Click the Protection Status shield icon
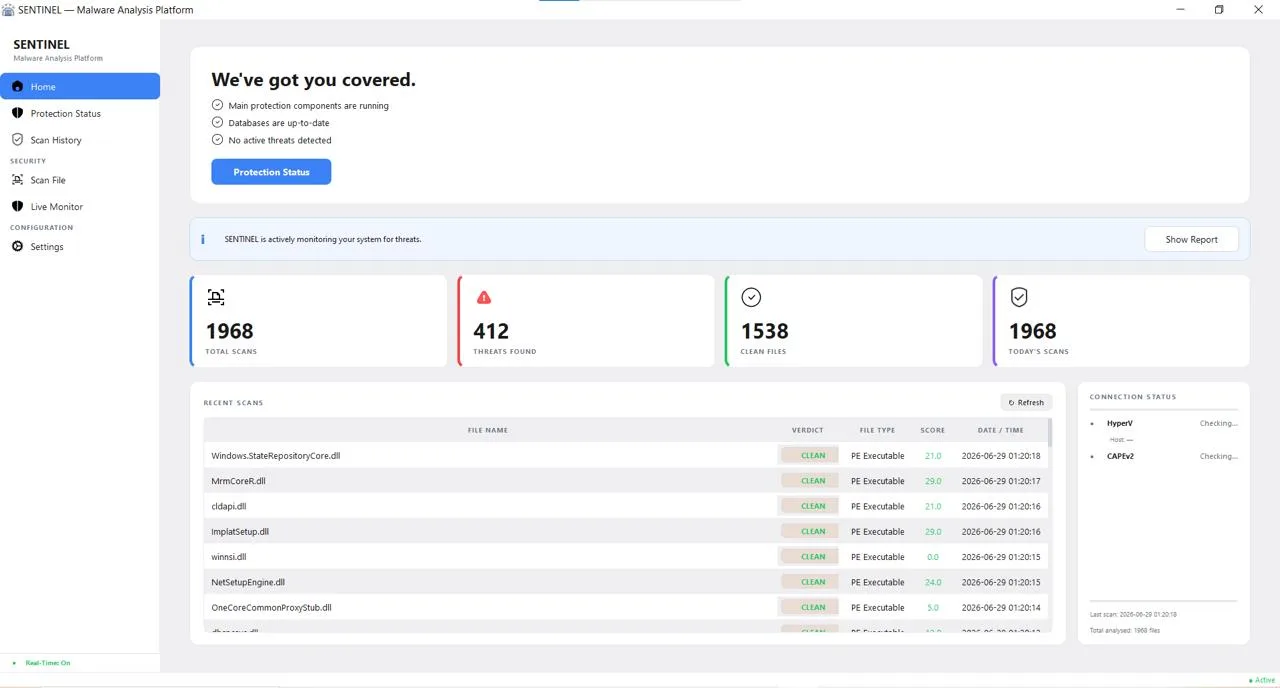 pyautogui.click(x=17, y=113)
